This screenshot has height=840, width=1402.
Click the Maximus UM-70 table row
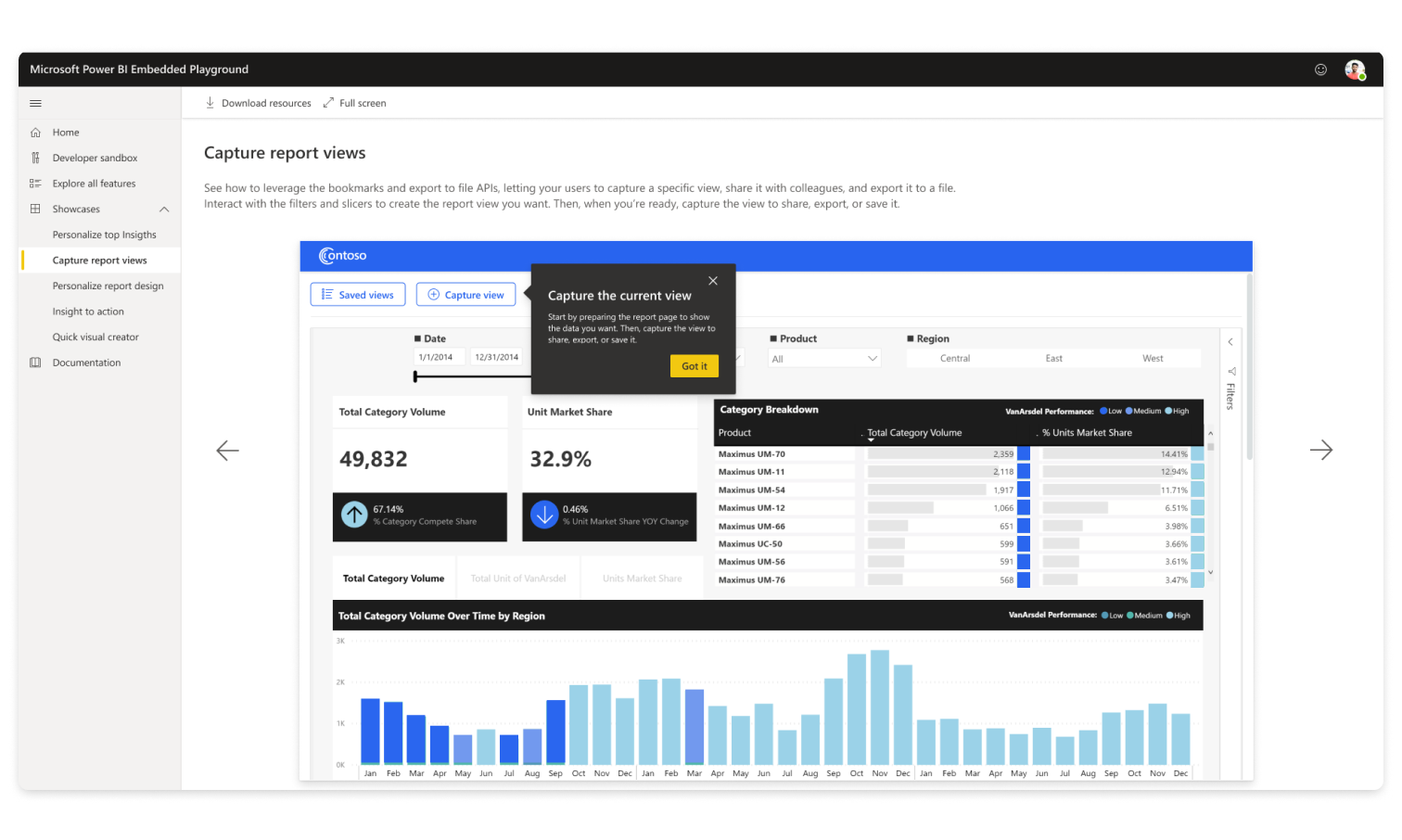coord(959,454)
